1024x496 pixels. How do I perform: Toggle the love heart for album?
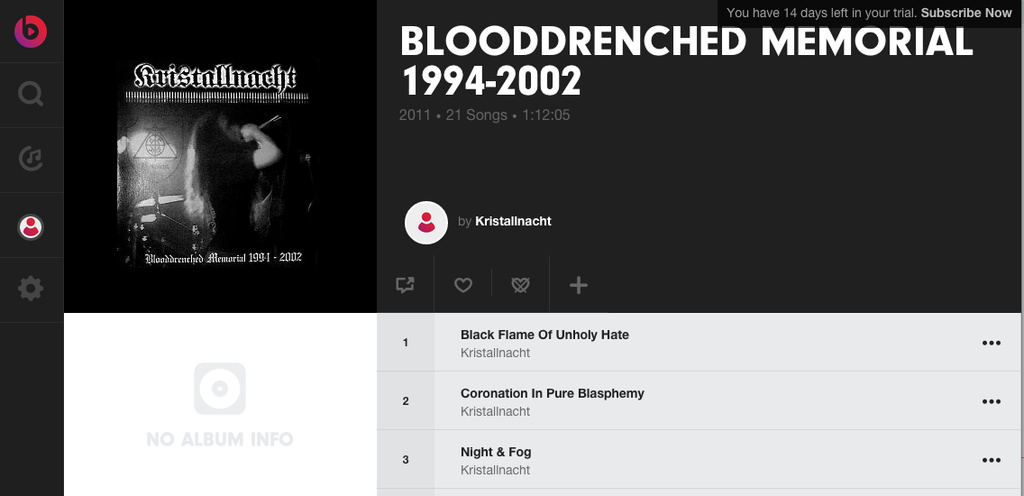pos(463,285)
